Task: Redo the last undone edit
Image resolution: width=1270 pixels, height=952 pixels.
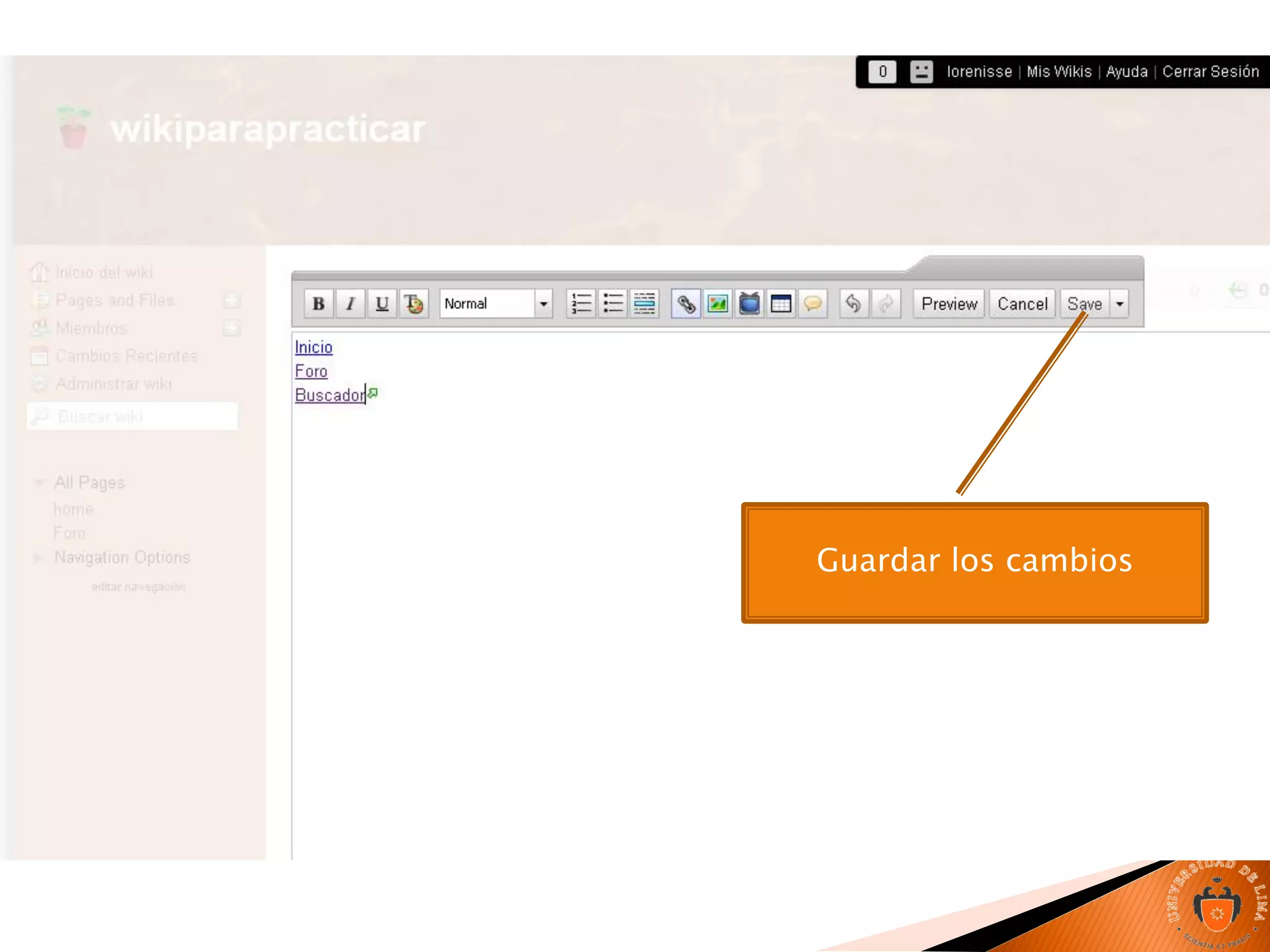Action: 886,304
